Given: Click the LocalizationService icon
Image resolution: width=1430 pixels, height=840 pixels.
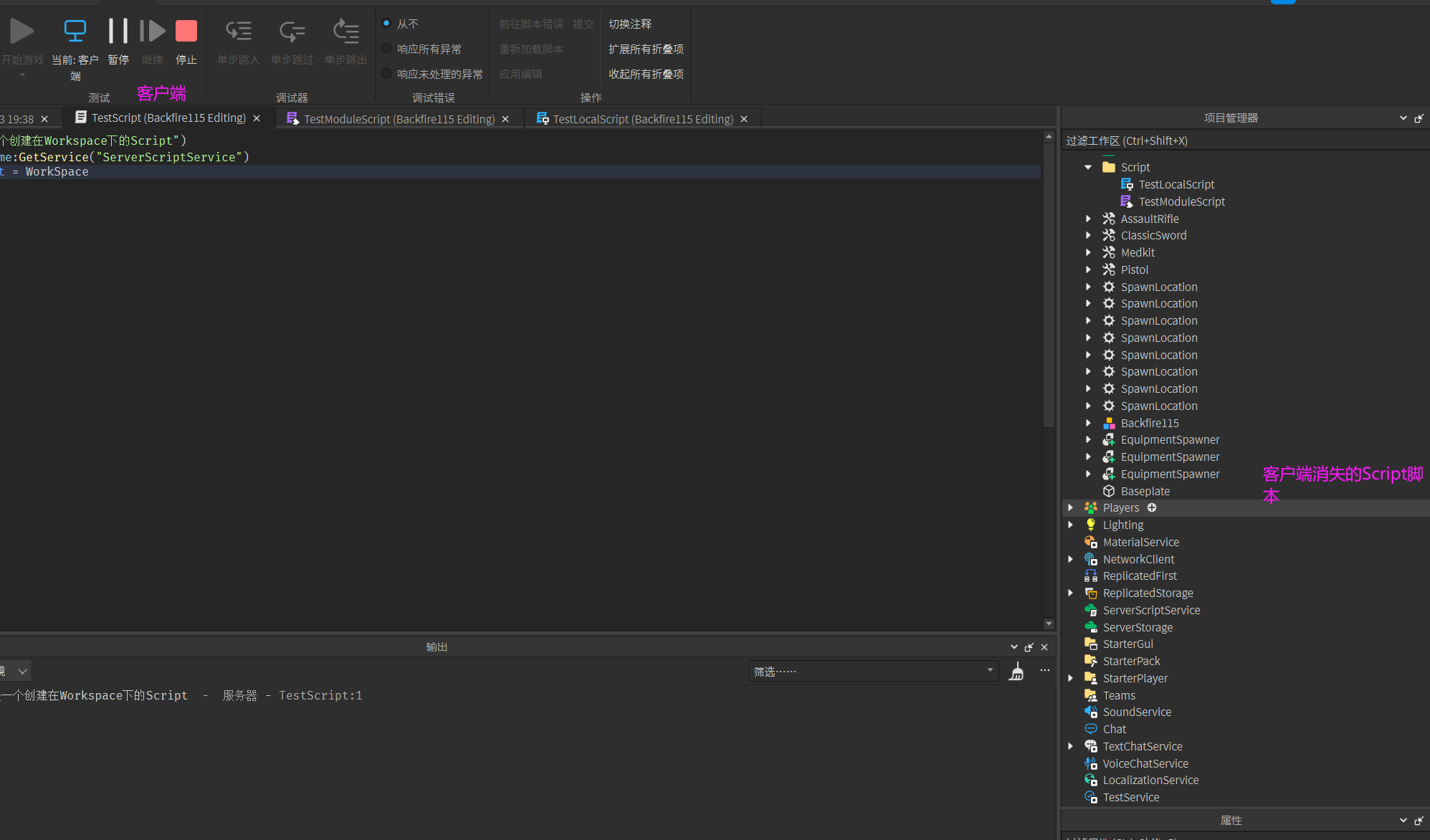Looking at the screenshot, I should coord(1091,780).
